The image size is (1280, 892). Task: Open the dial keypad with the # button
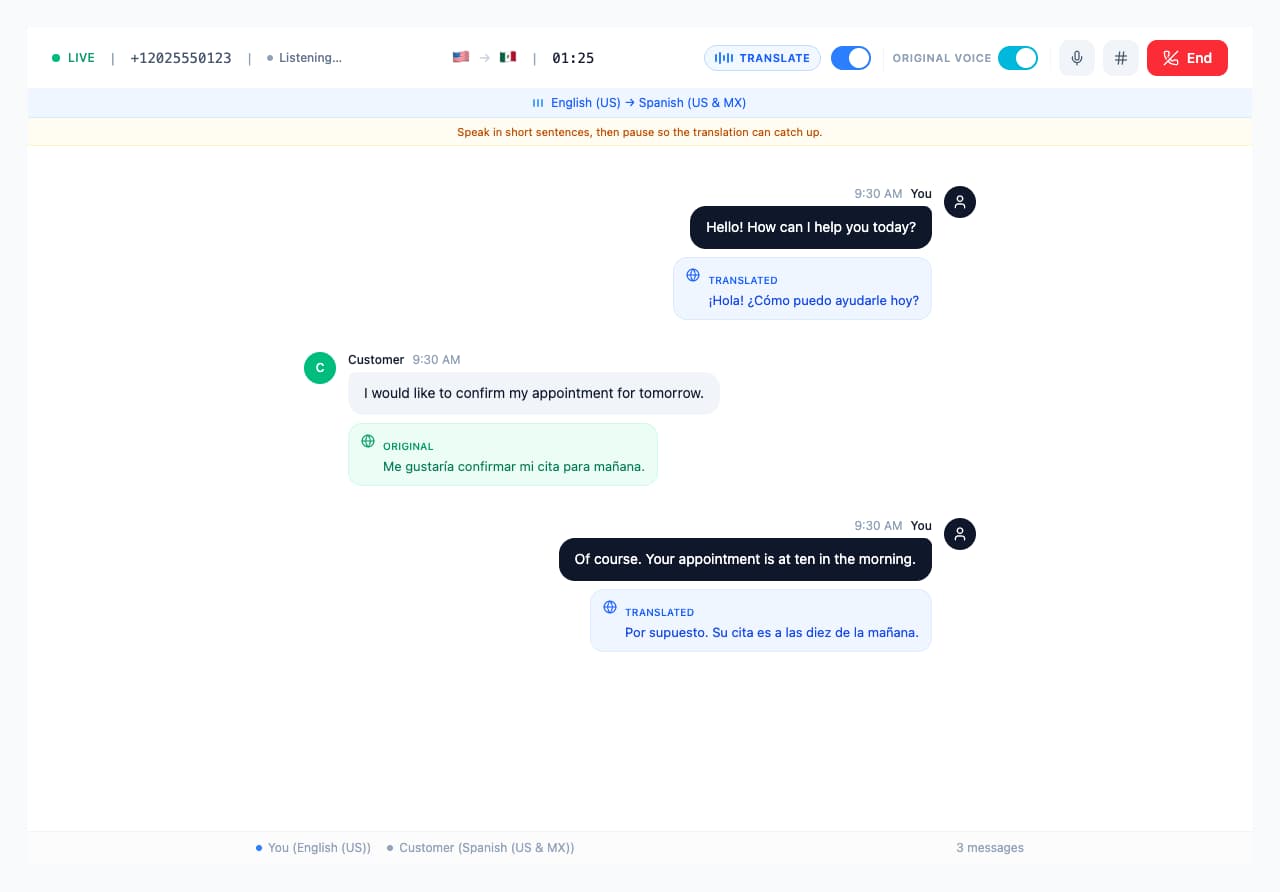(1121, 58)
